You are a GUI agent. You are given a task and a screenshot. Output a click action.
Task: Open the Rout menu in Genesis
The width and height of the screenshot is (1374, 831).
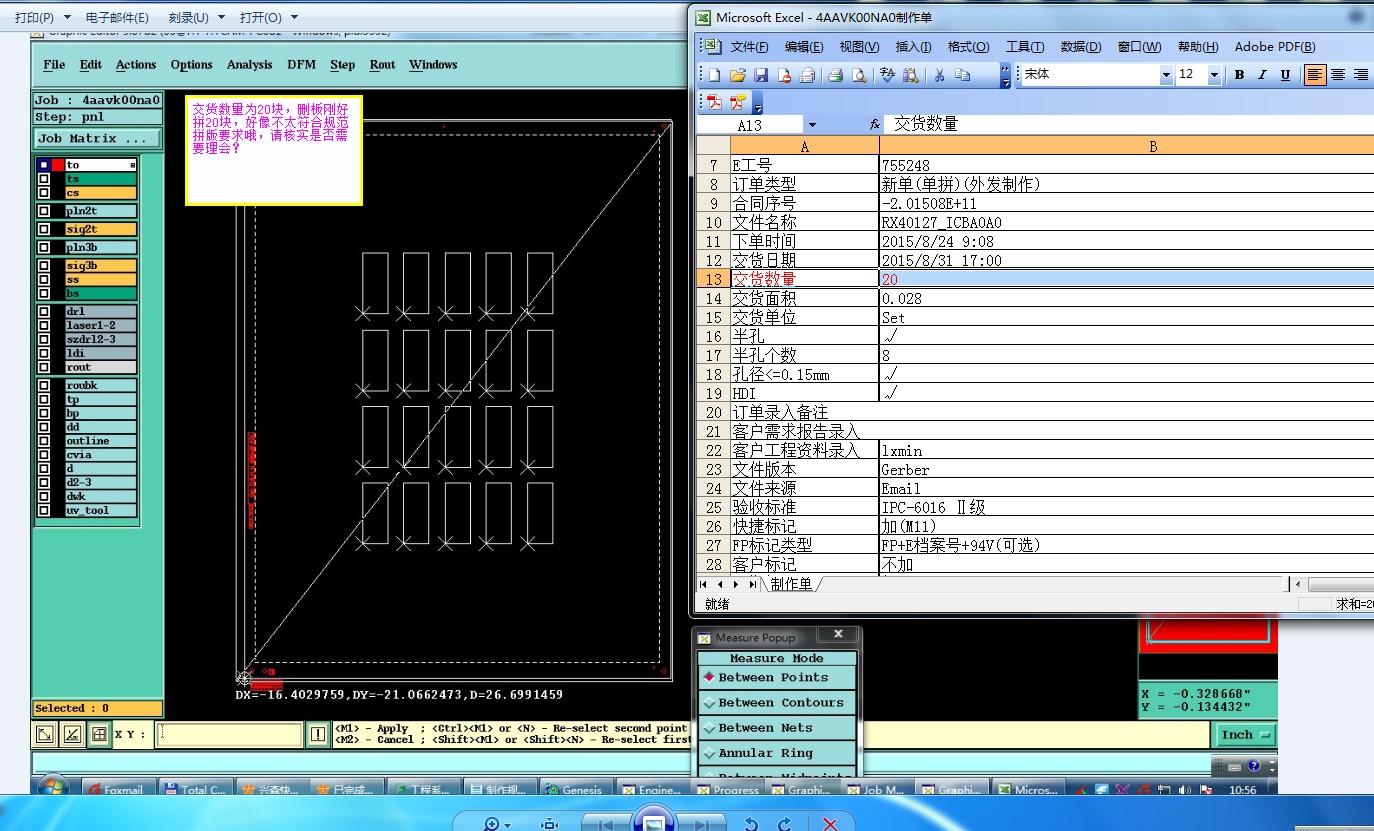tap(382, 65)
